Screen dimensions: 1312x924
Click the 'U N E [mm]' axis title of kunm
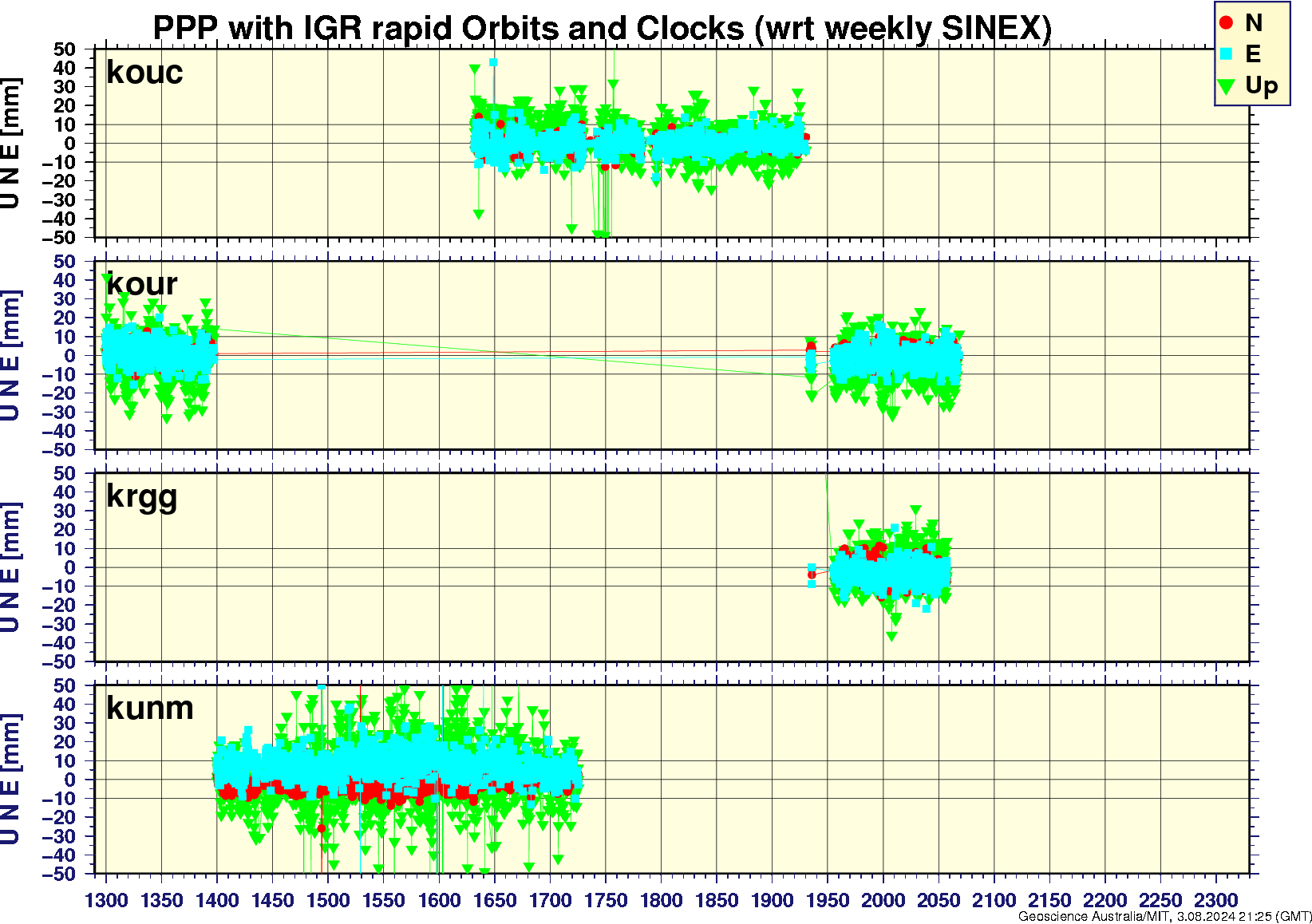[x=10, y=780]
